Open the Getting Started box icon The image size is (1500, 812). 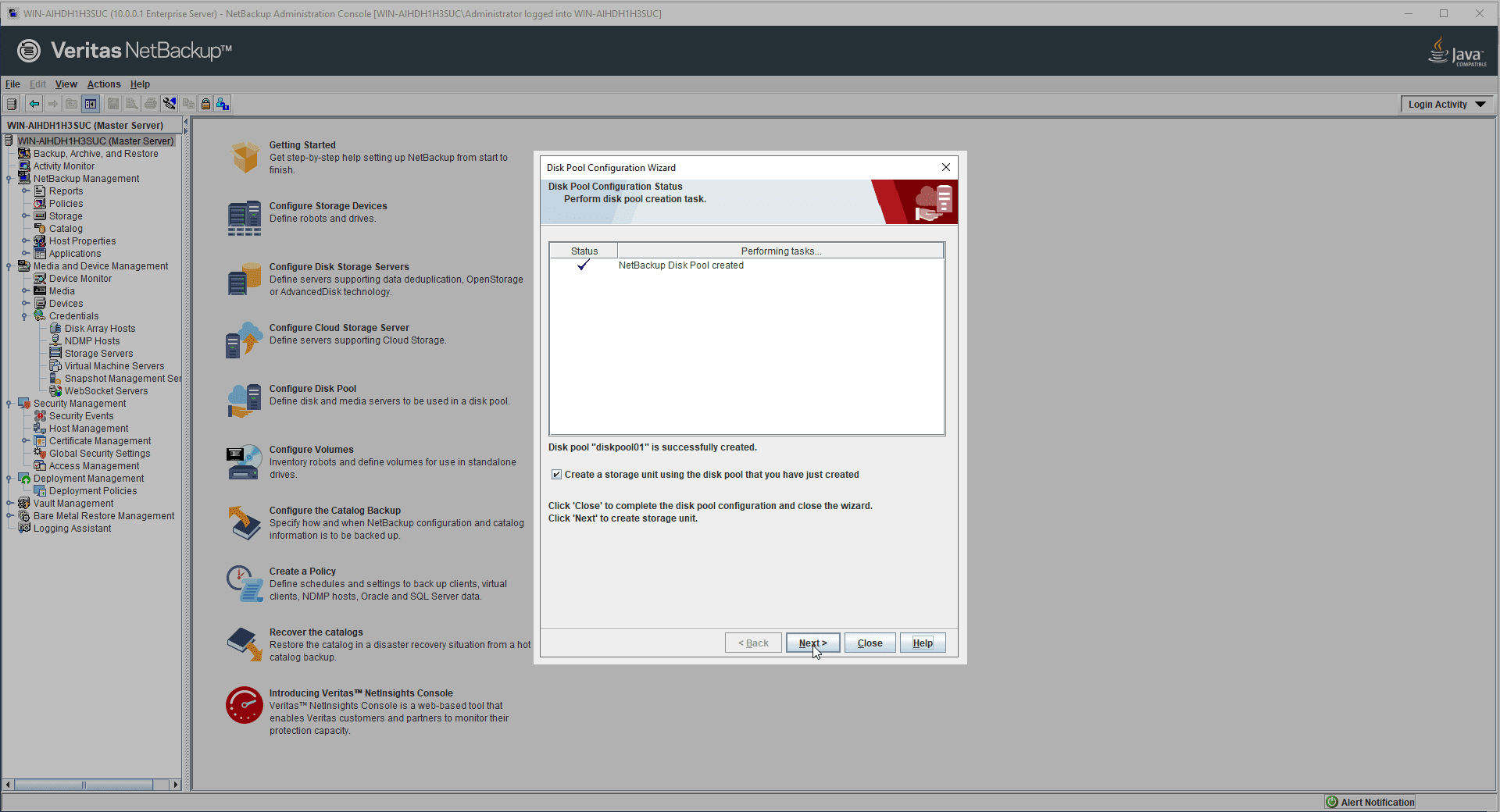tap(245, 158)
